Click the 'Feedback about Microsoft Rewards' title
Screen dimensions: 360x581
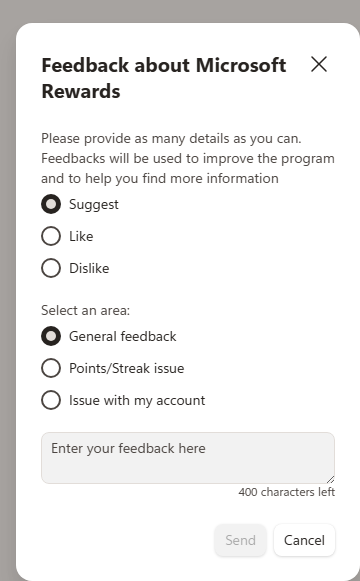pos(164,78)
